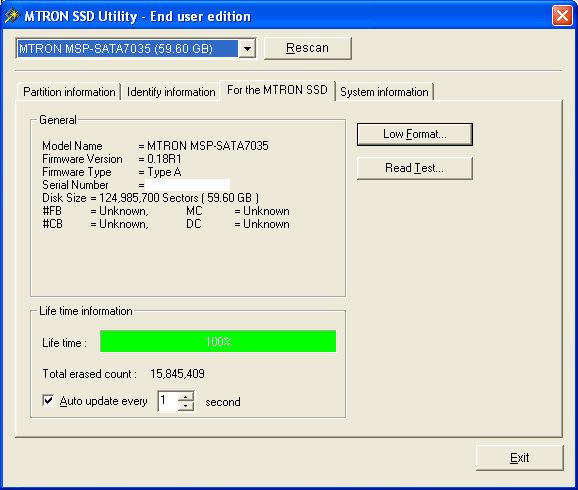Toggle the Auto update every checkbox
578x490 pixels.
[48, 400]
